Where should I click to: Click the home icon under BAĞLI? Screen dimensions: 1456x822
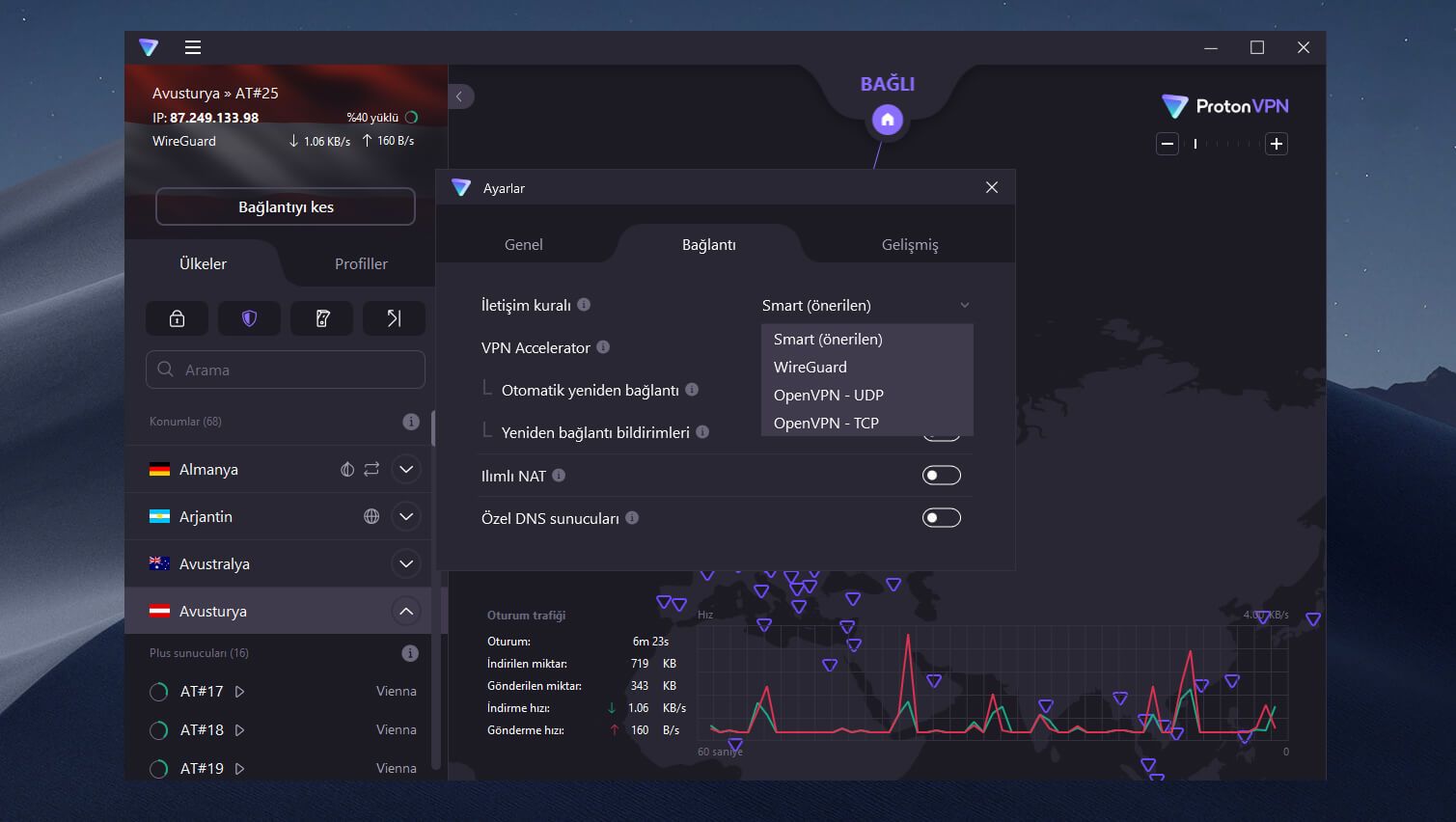(x=888, y=120)
